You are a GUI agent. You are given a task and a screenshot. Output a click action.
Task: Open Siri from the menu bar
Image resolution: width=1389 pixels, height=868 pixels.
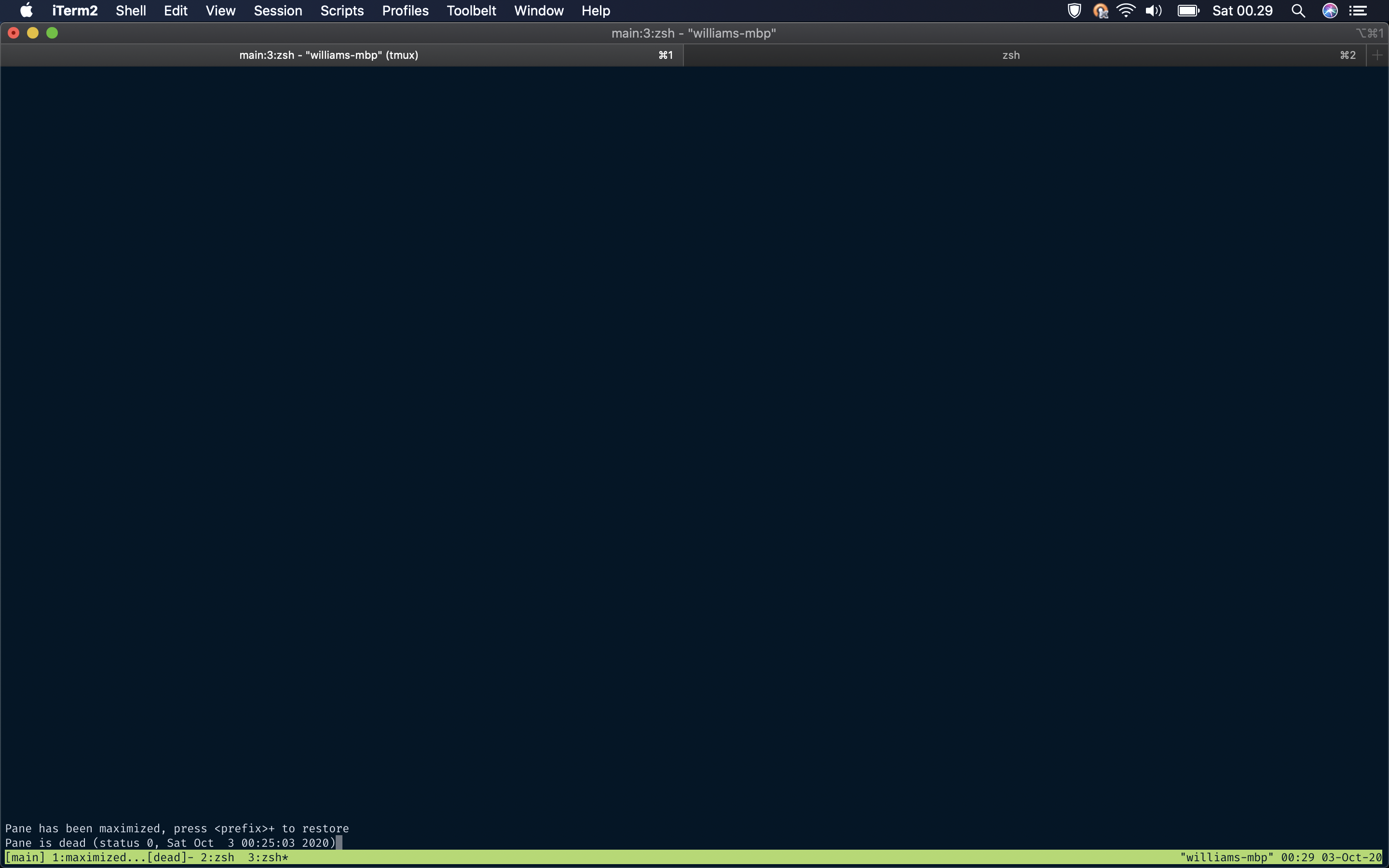click(x=1330, y=10)
